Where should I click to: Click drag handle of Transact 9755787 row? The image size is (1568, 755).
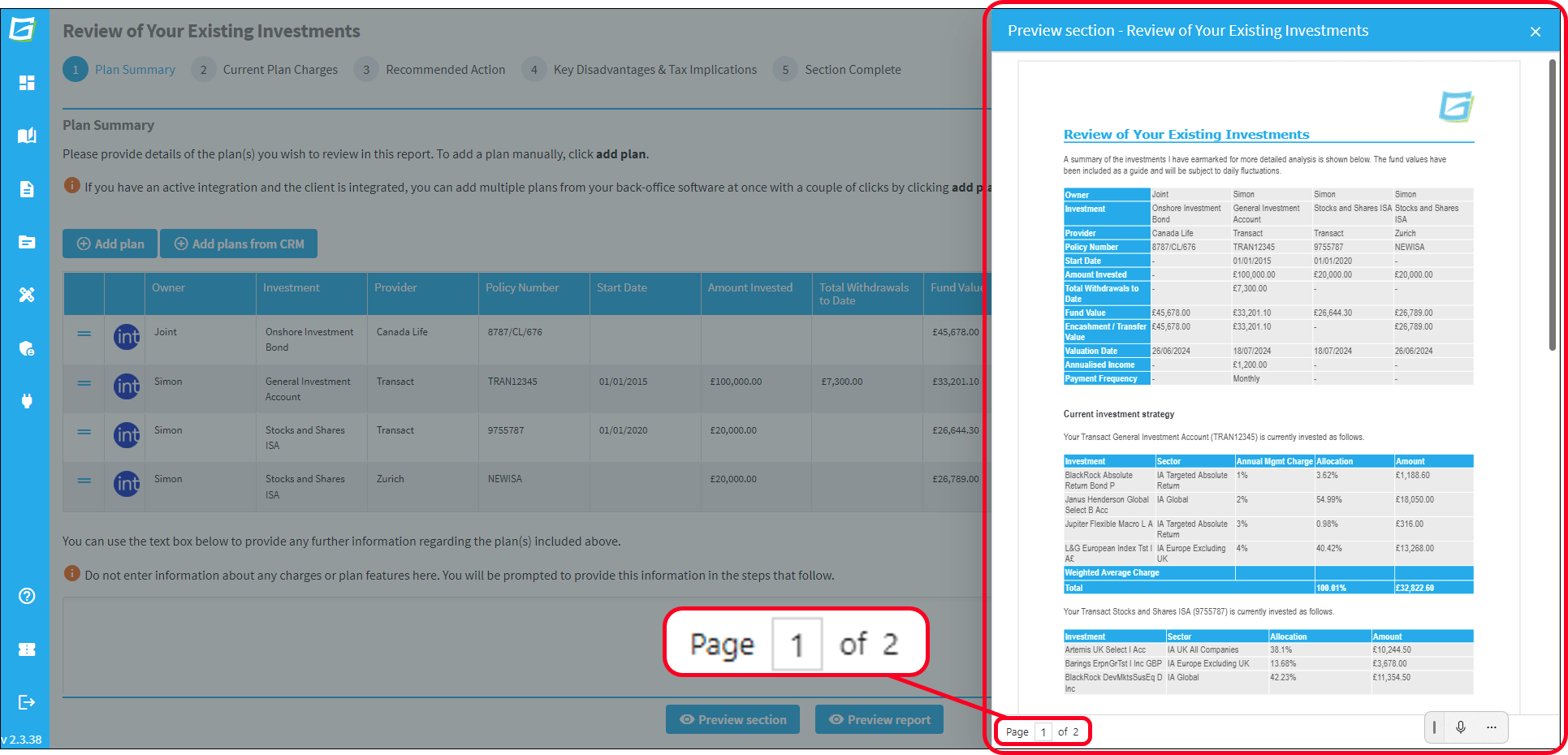pyautogui.click(x=84, y=432)
